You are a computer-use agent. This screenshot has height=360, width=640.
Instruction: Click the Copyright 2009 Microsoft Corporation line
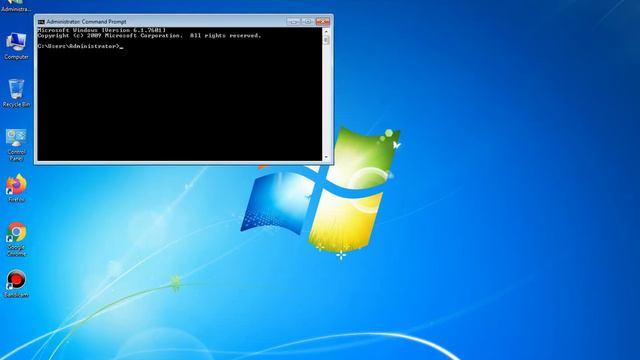coord(149,36)
